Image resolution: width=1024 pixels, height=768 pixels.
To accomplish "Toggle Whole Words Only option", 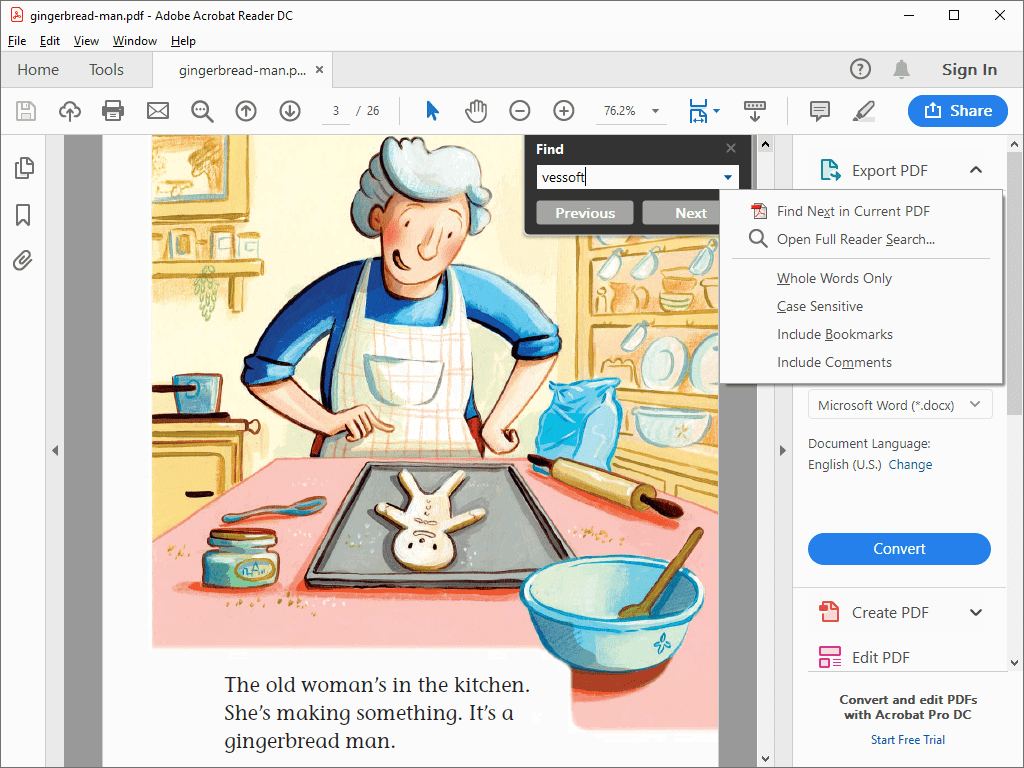I will 834,278.
